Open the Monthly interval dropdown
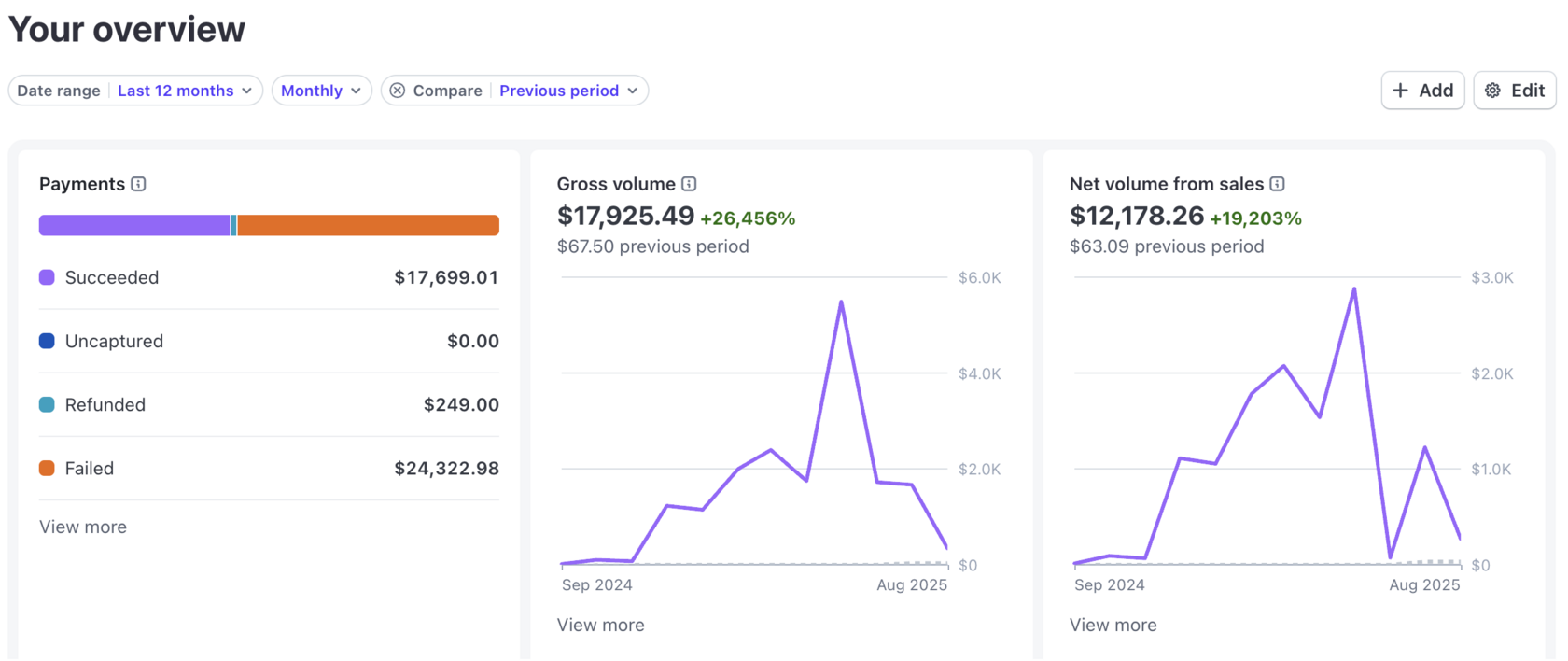Viewport: 1568px width, 661px height. pos(322,91)
